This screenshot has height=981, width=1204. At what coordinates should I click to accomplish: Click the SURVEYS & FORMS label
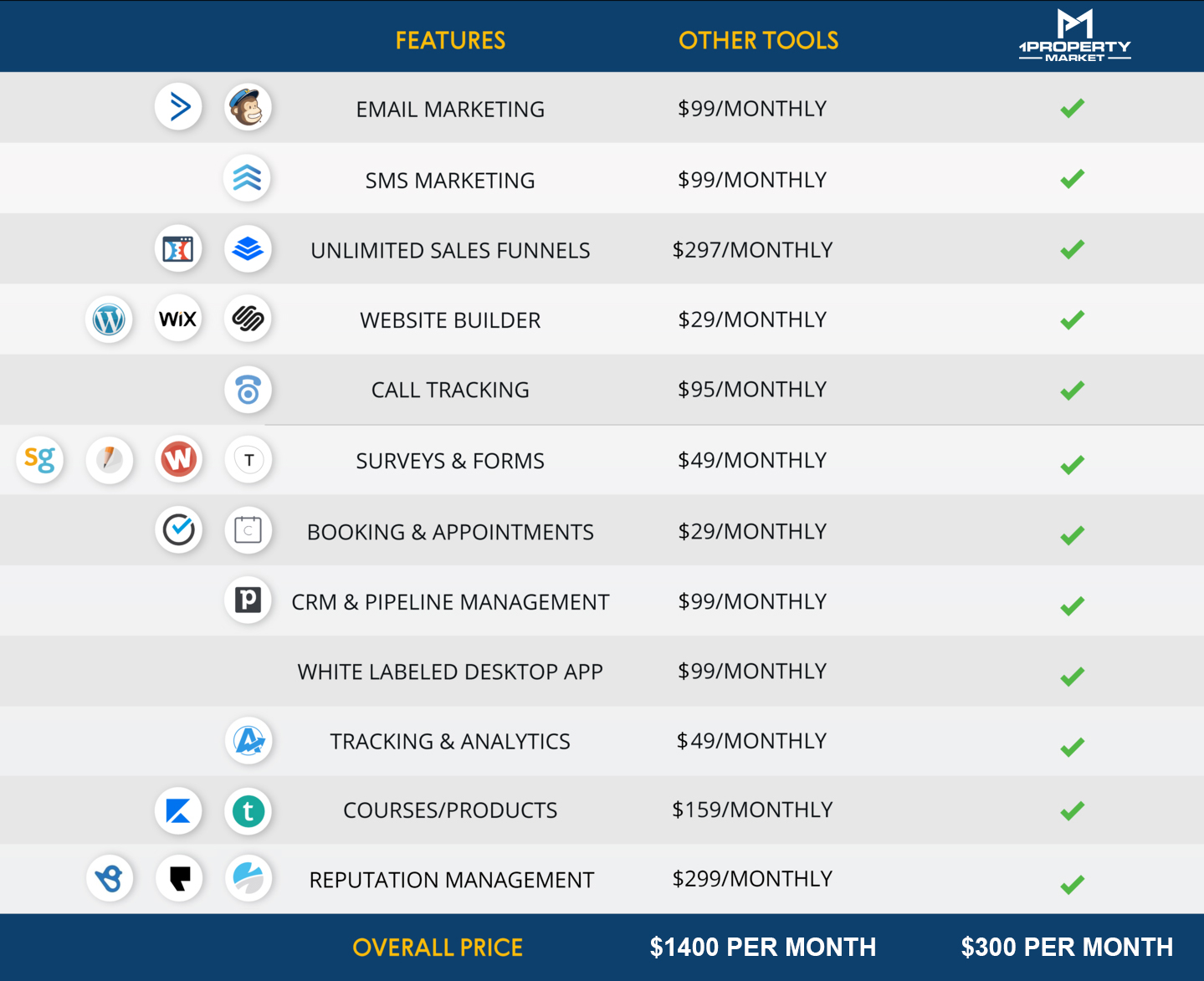(x=450, y=461)
